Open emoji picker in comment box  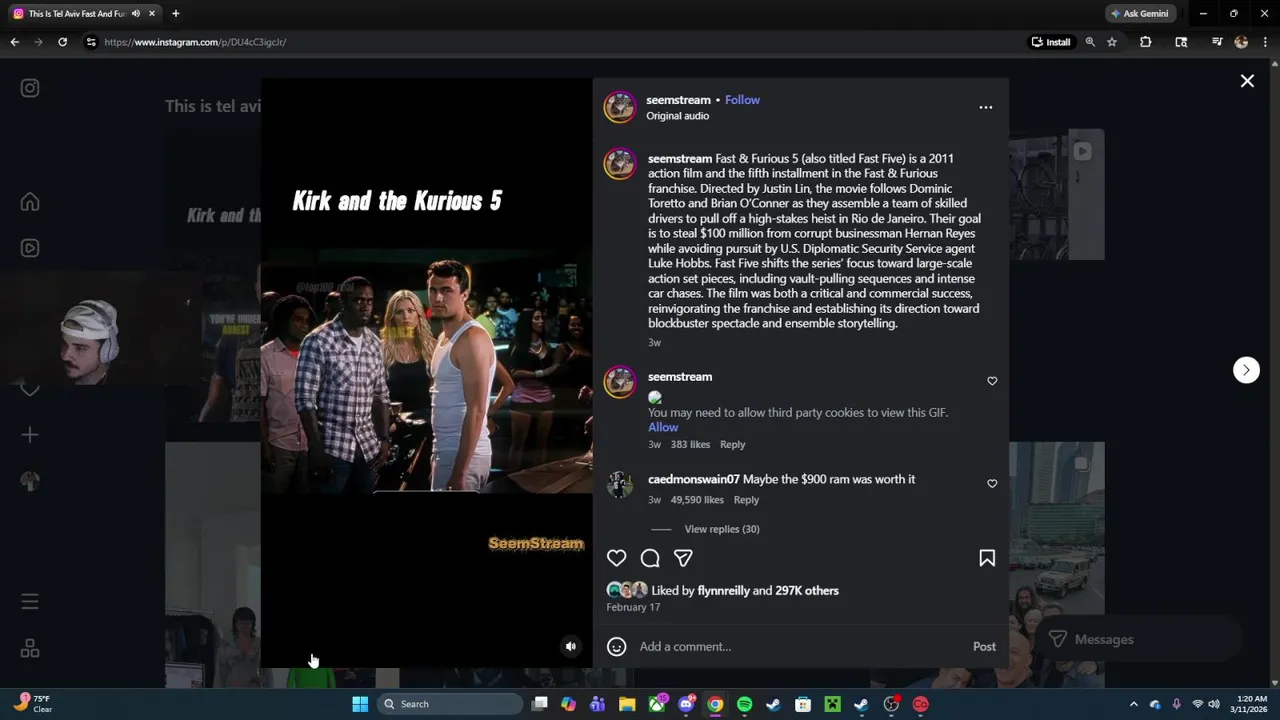click(617, 647)
